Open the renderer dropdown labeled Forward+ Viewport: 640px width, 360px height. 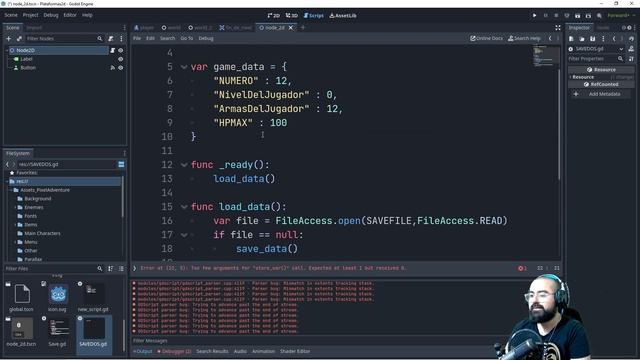click(621, 16)
